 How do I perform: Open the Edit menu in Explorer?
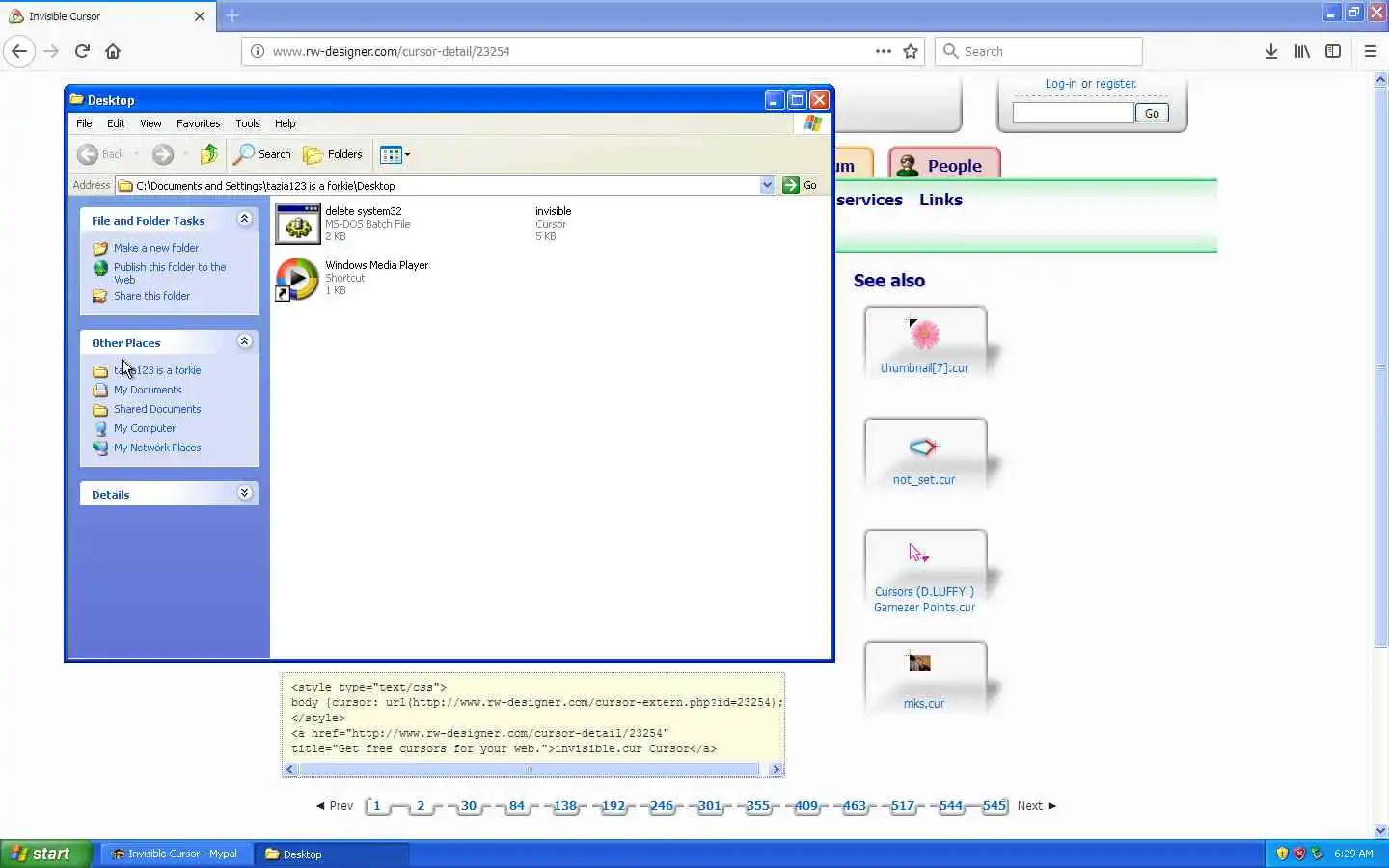(x=116, y=123)
